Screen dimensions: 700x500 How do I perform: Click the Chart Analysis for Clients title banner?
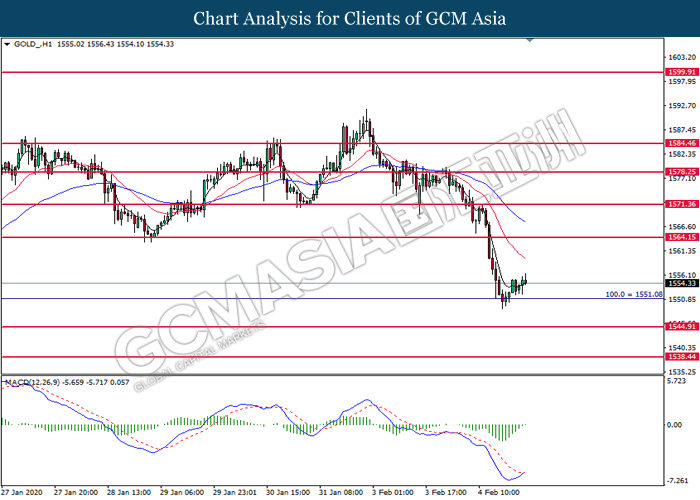point(350,18)
